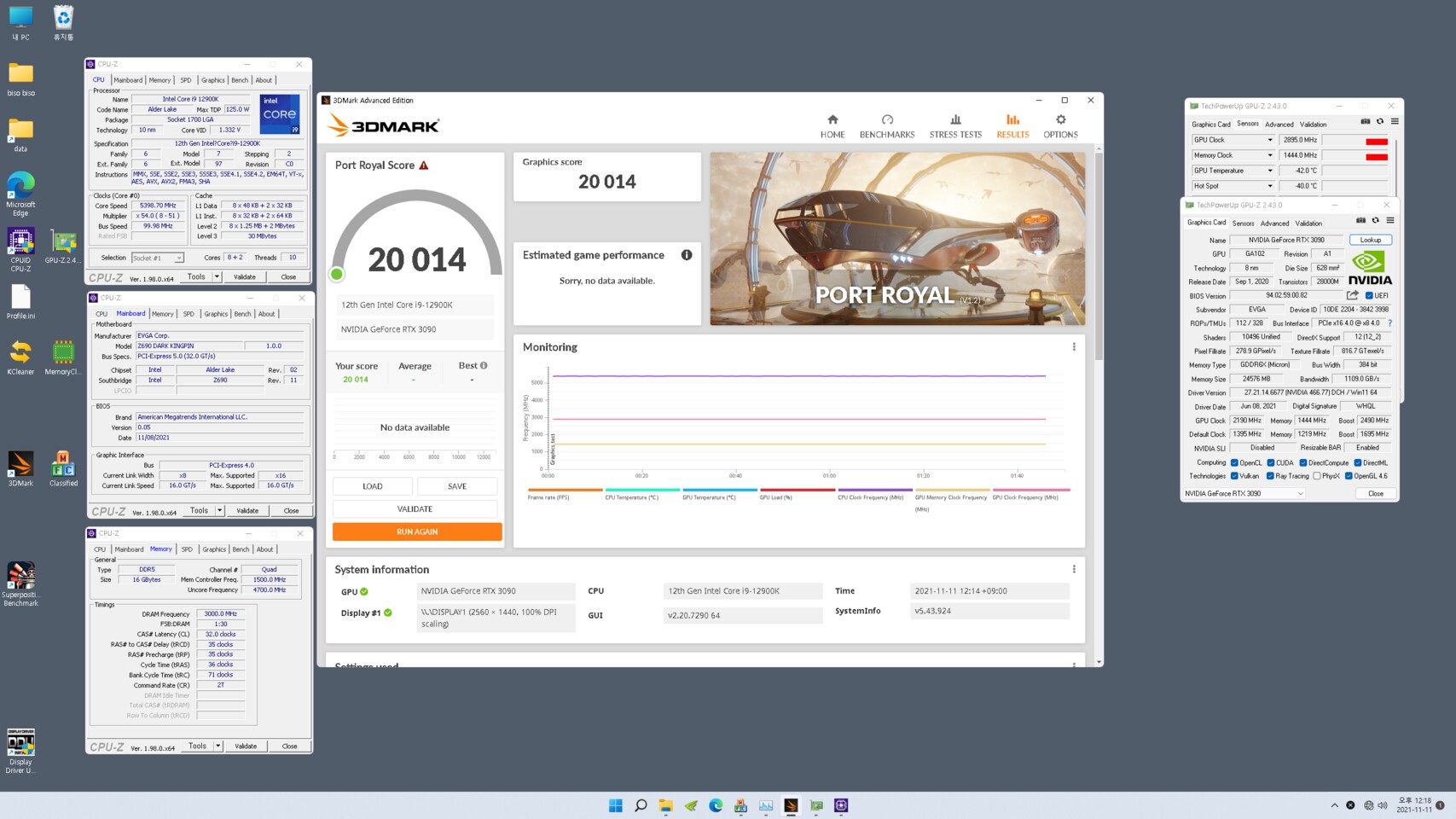Screen dimensions: 1456x819
Task: Click the screenshot camera icon in front GPU-Z
Action: tap(1360, 220)
